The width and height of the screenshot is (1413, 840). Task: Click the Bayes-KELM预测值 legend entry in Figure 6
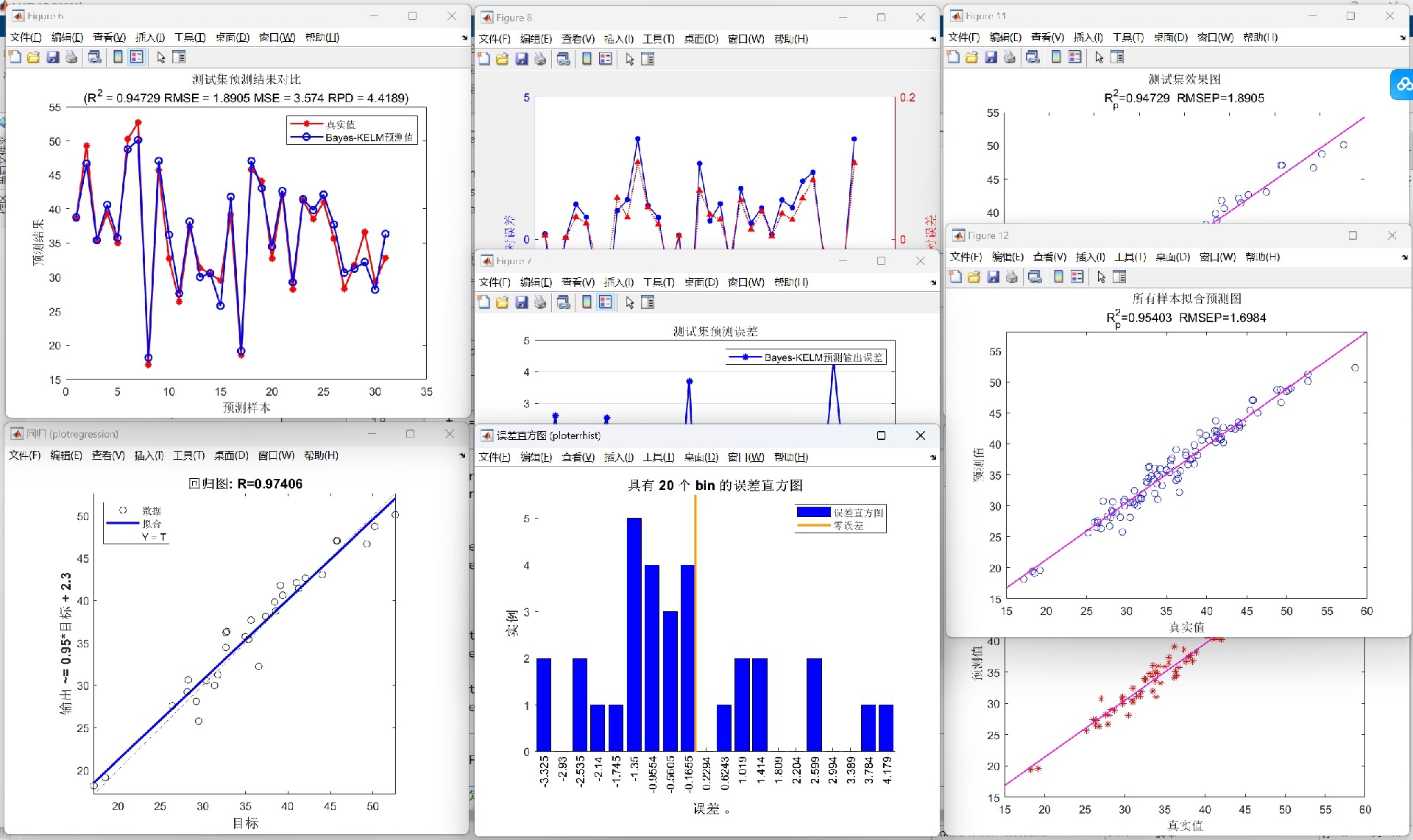[x=368, y=138]
